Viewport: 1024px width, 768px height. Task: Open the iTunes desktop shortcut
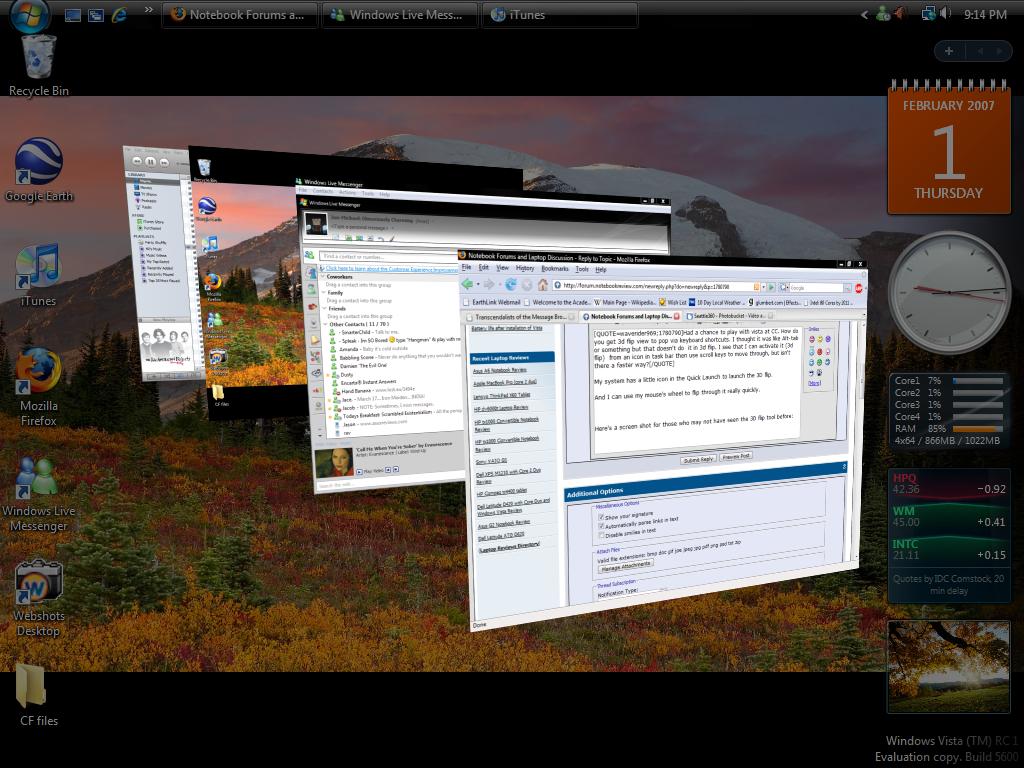(x=39, y=275)
